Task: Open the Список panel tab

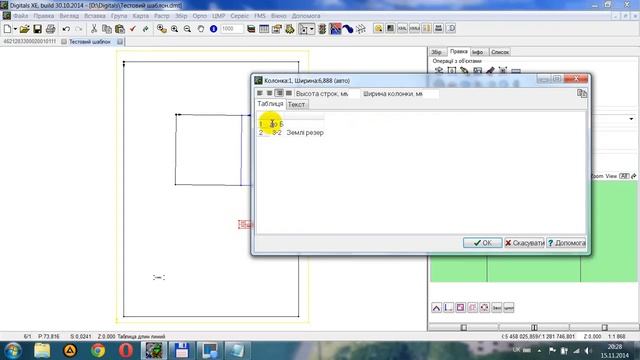Action: pyautogui.click(x=500, y=52)
